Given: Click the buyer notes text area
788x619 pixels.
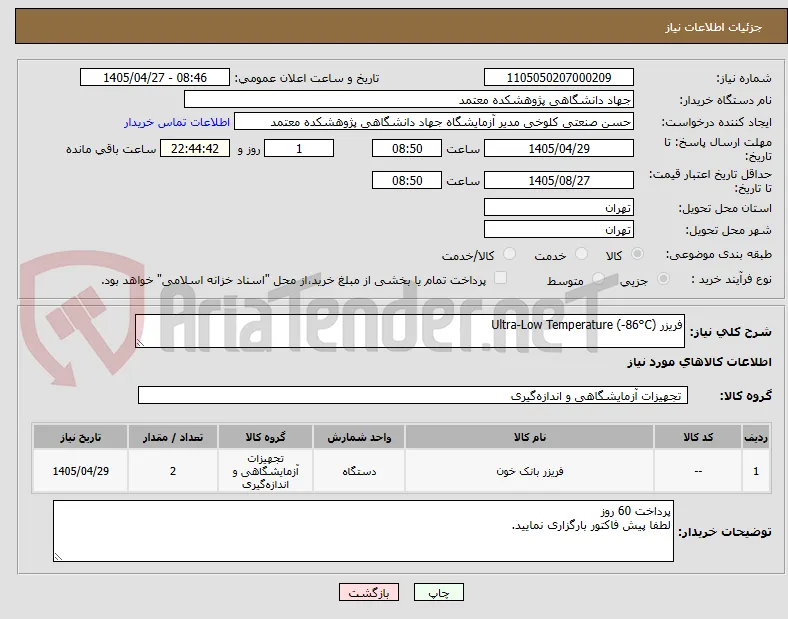Looking at the screenshot, I should pos(363,531).
